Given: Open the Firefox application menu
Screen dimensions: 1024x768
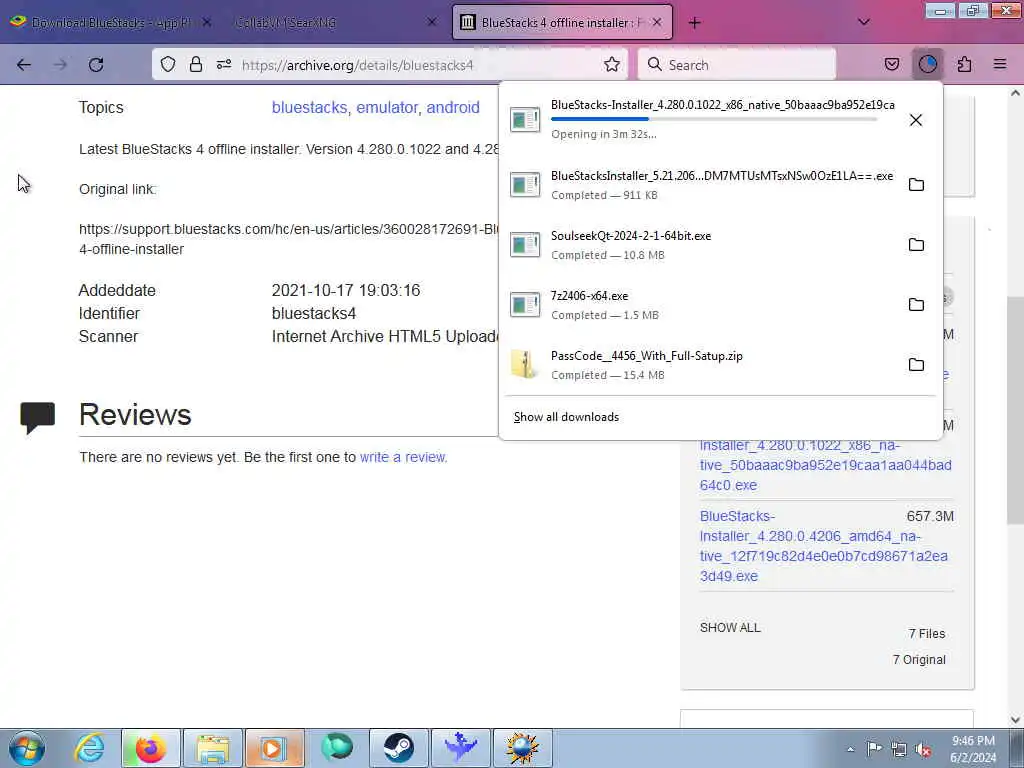Looking at the screenshot, I should click(1000, 64).
